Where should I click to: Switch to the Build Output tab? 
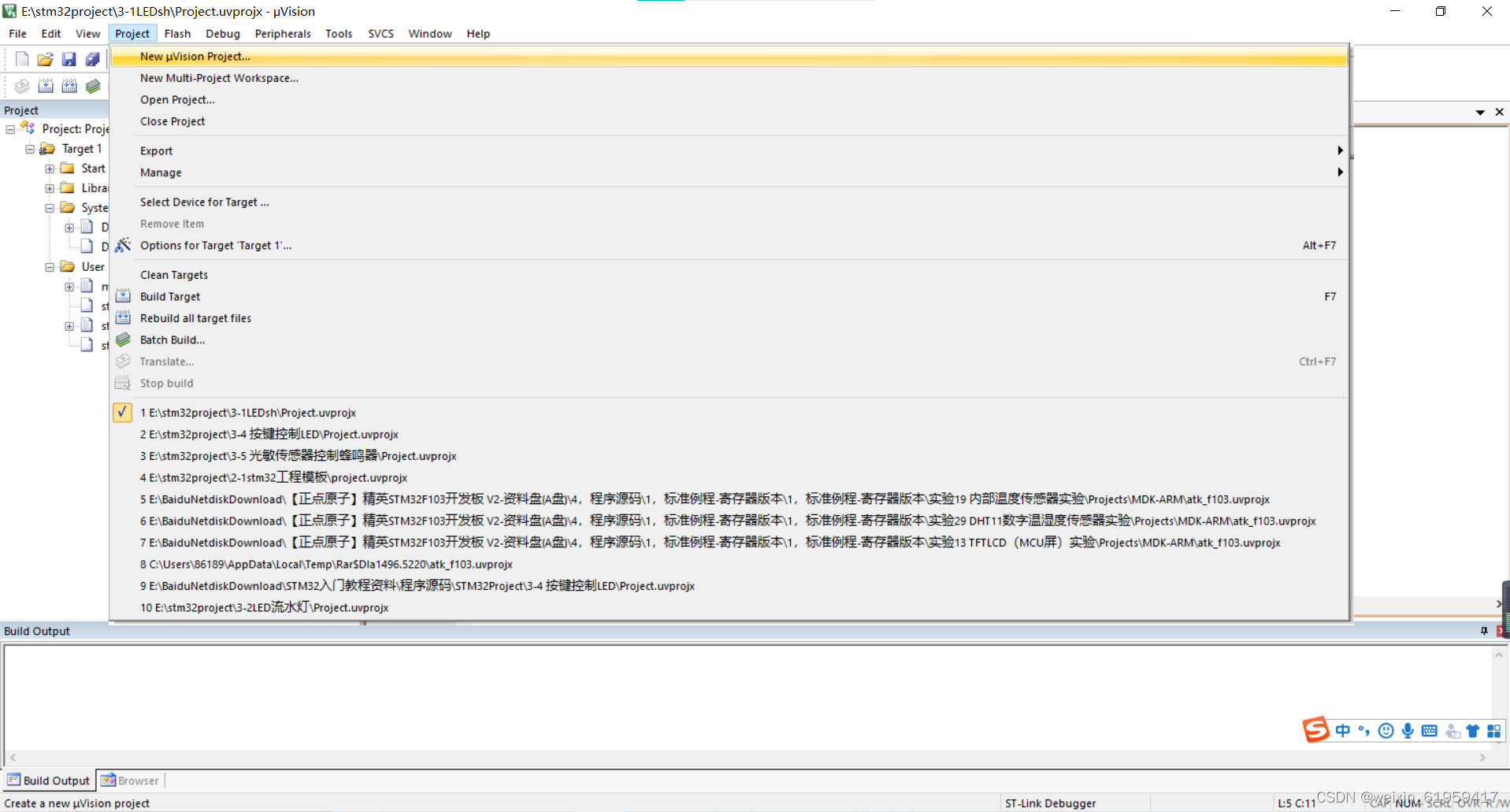49,780
